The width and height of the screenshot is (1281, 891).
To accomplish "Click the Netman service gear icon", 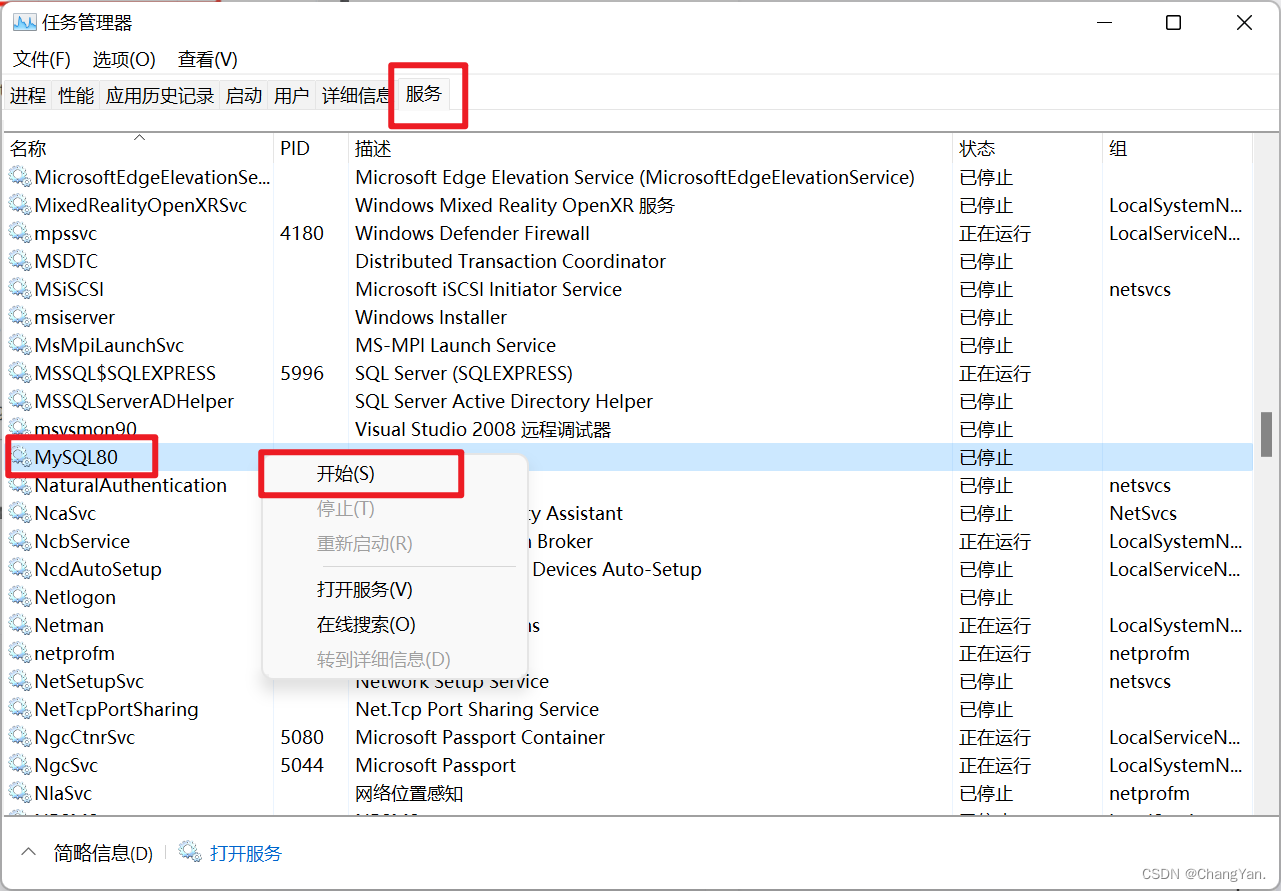I will (x=20, y=626).
